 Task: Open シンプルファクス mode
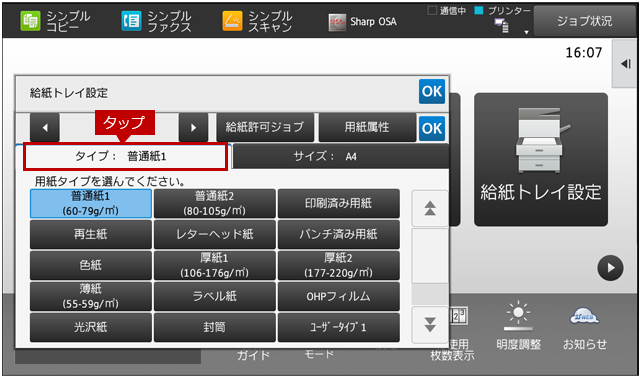(x=156, y=21)
